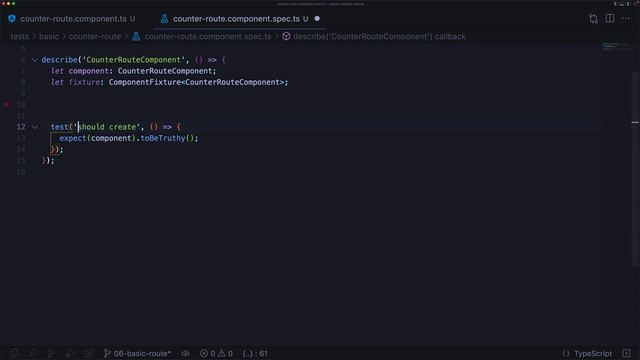Click the symbol icon before describe breadcrumb
640x360 pixels.
[x=286, y=36]
